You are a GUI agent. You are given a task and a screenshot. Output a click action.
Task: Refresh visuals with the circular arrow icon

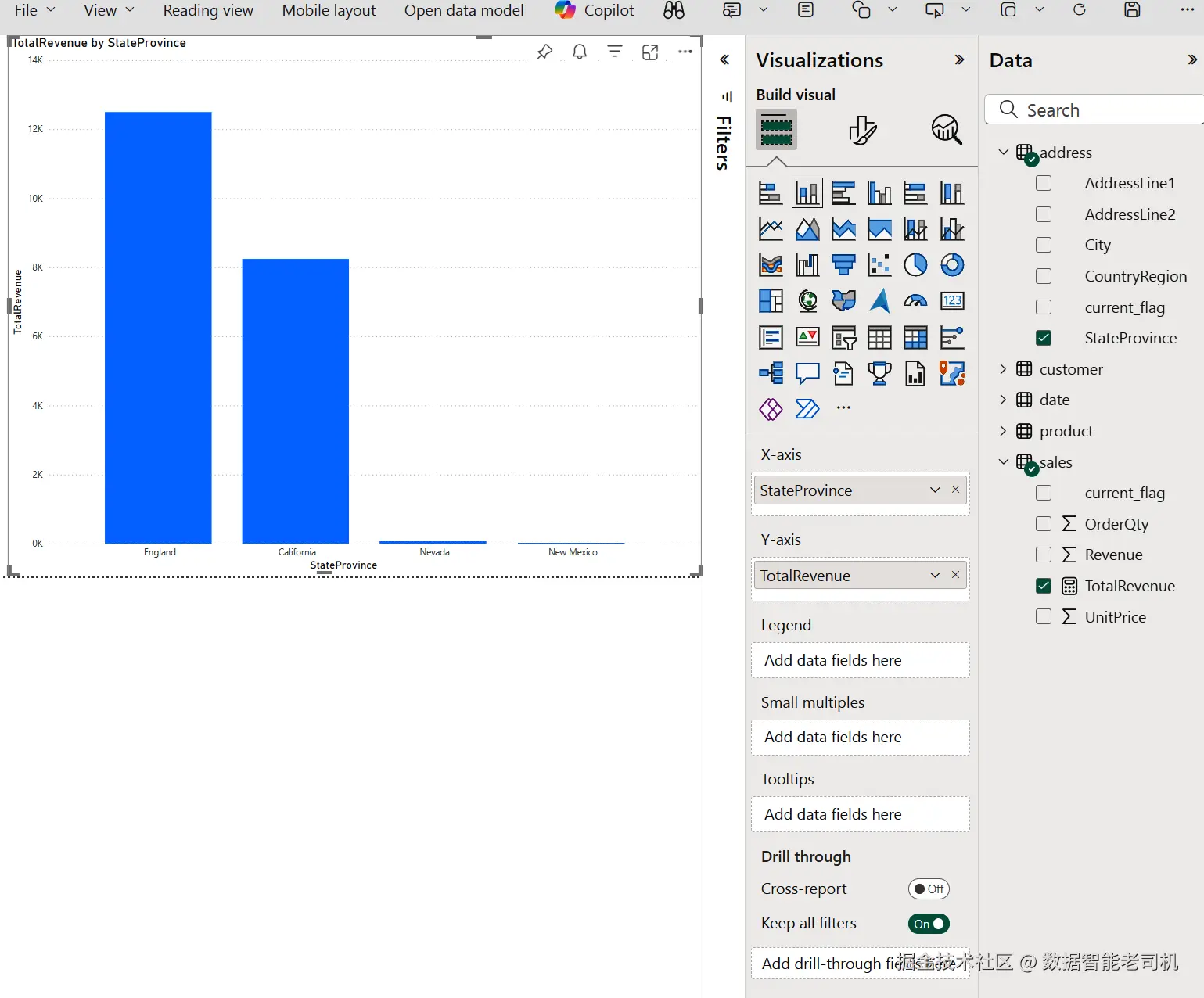click(x=1080, y=10)
